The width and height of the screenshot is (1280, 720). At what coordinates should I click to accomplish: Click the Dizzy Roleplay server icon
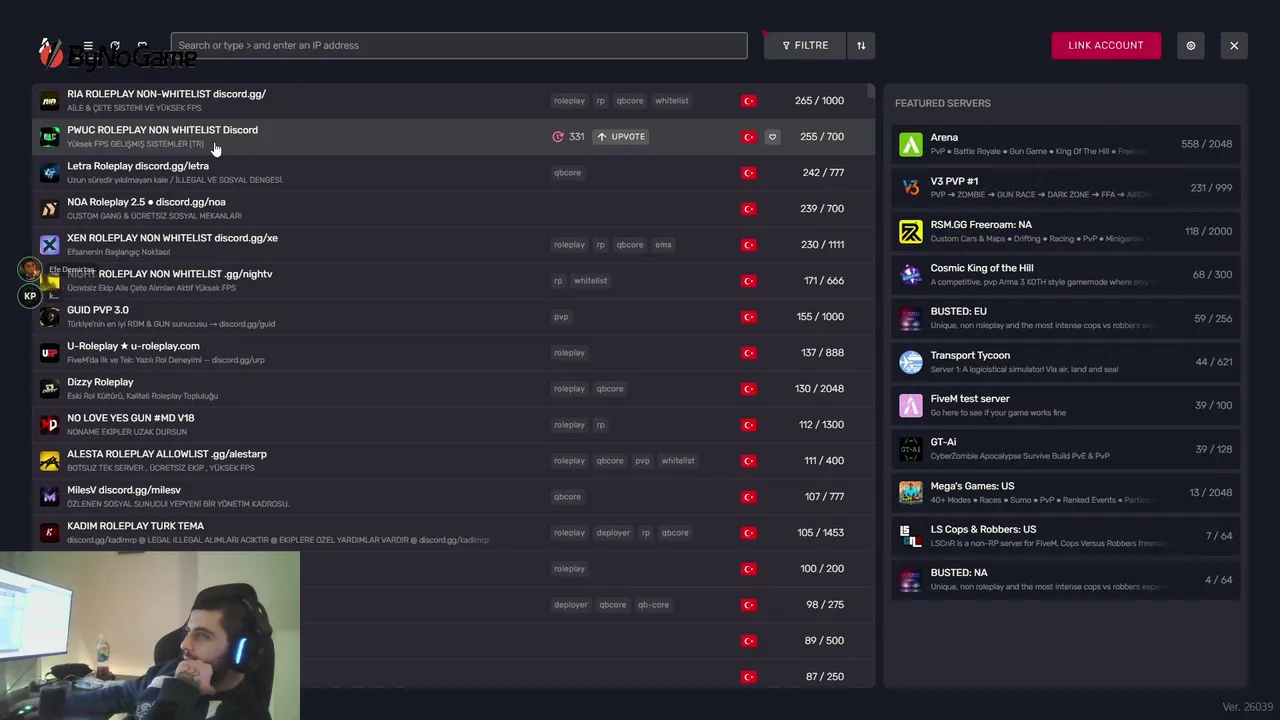click(x=49, y=389)
